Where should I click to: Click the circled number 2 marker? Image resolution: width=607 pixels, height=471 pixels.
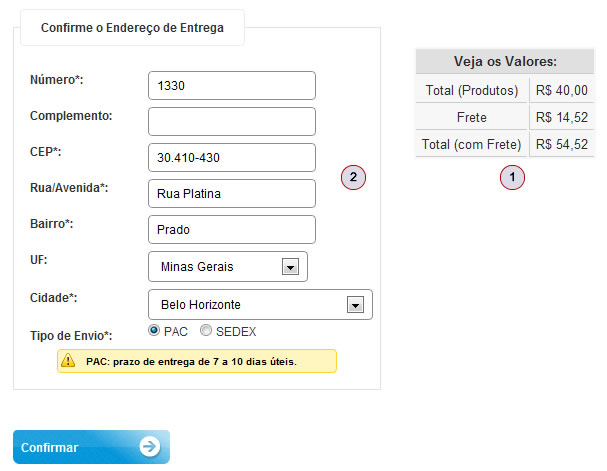[353, 178]
